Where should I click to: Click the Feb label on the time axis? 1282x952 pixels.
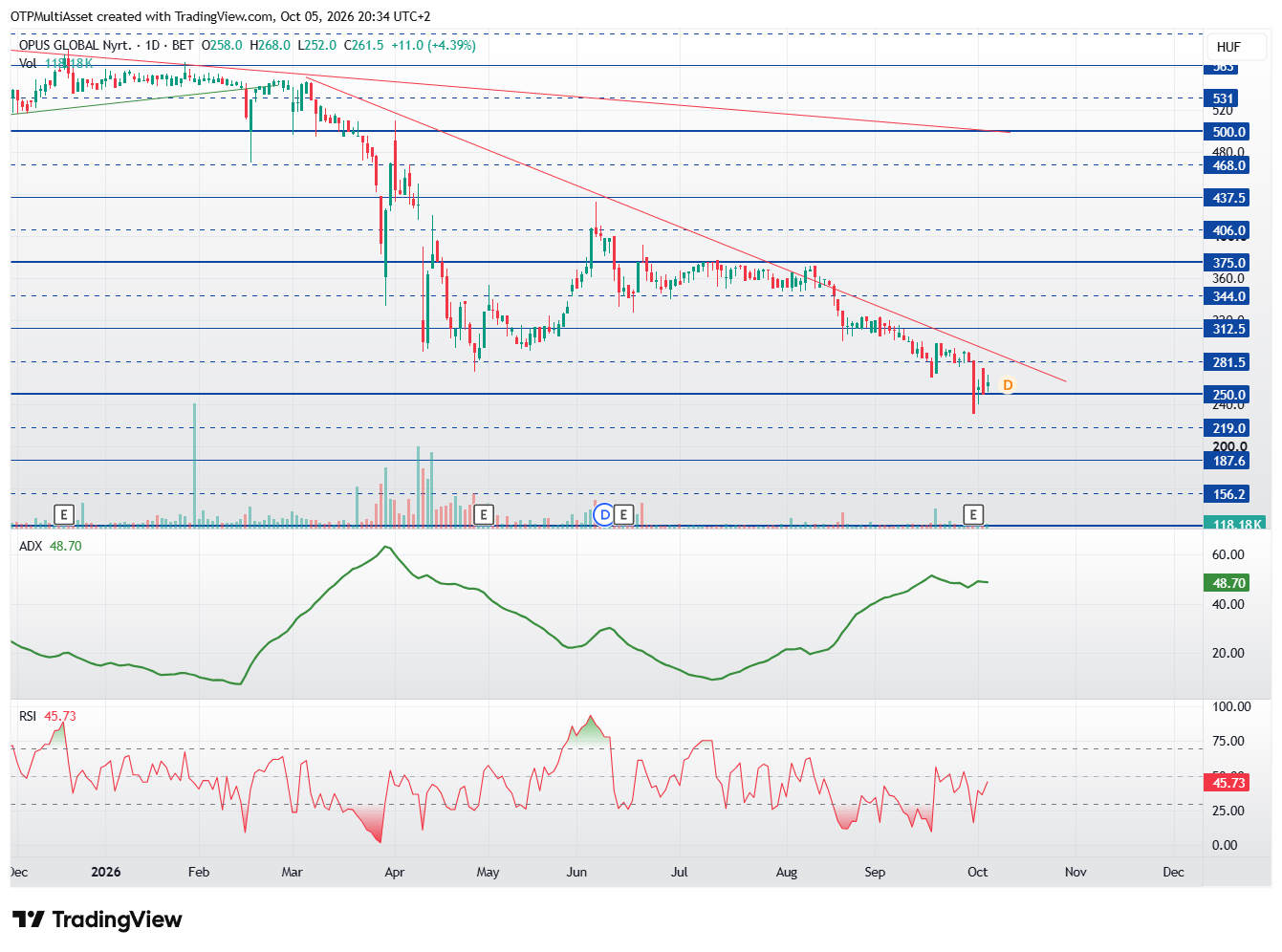coord(198,872)
